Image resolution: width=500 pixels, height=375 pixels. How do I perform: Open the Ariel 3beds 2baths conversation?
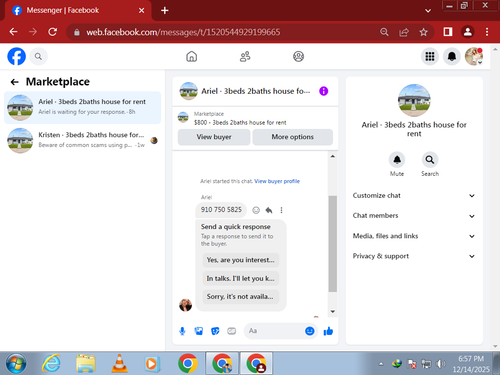(x=82, y=107)
